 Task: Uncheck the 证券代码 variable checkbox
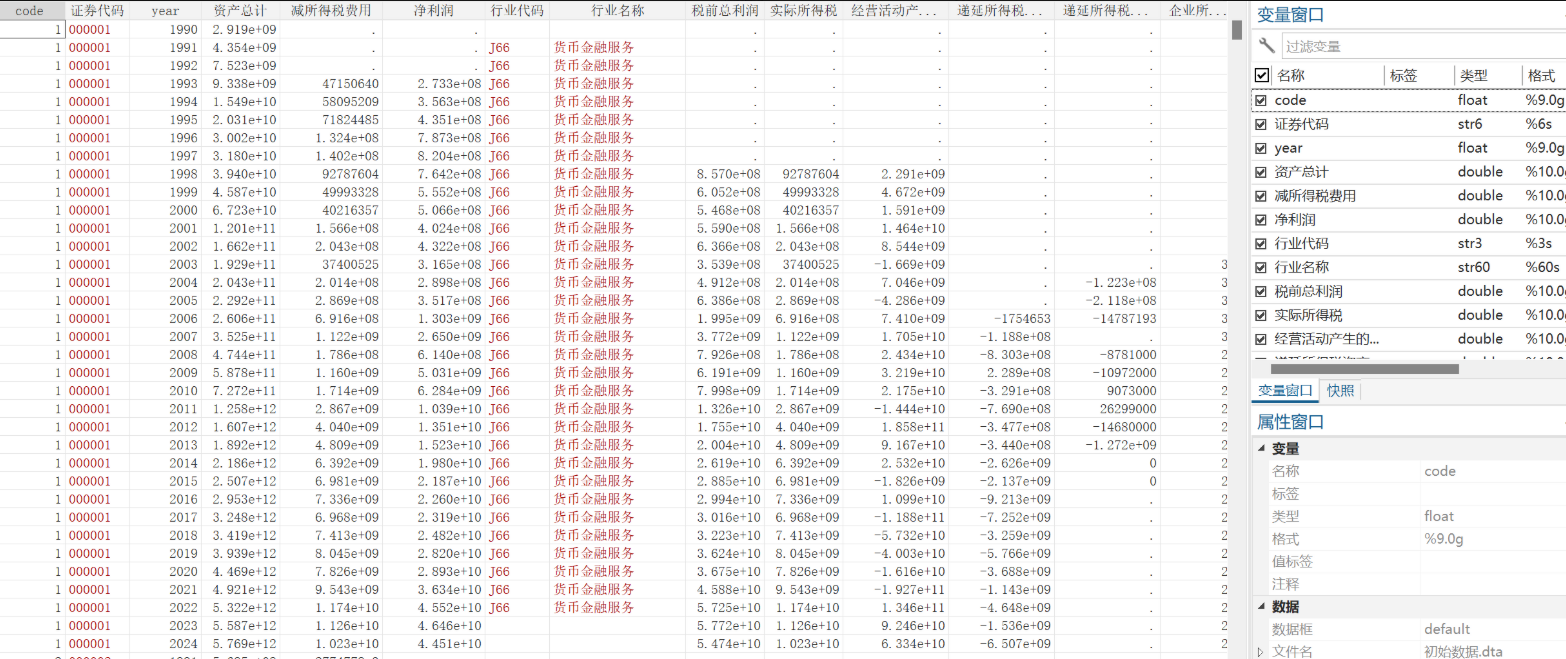click(x=1261, y=124)
